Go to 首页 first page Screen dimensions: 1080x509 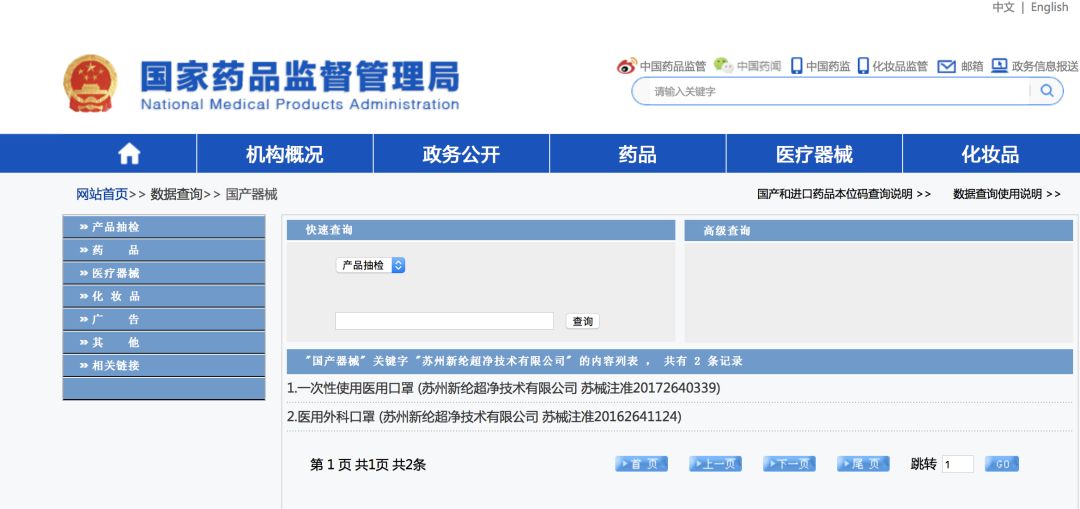tap(641, 464)
